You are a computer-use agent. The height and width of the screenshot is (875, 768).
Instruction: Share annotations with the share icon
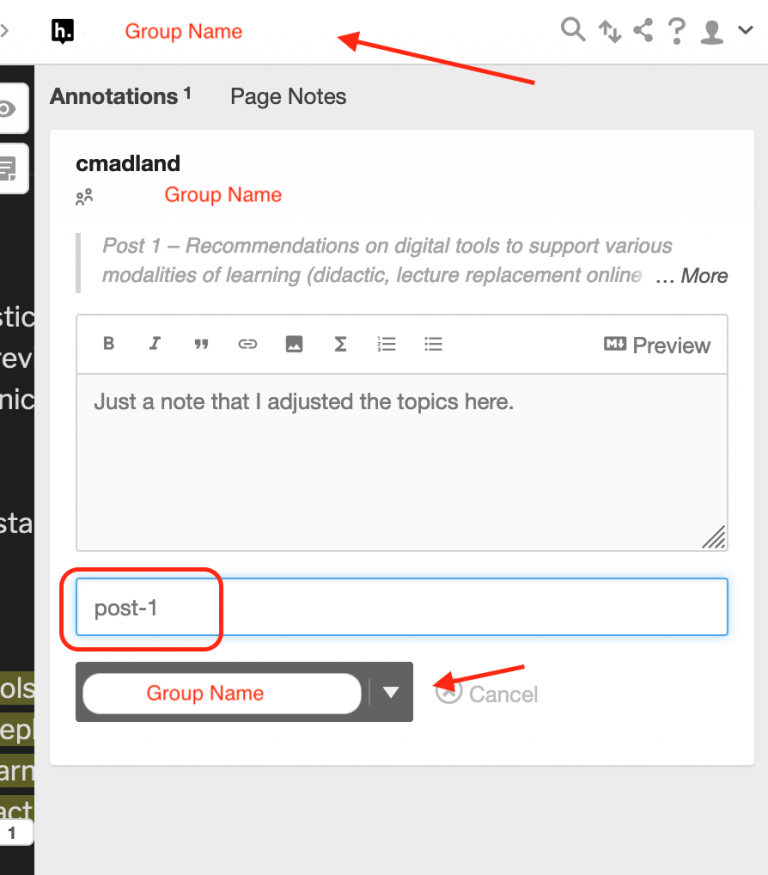(643, 30)
